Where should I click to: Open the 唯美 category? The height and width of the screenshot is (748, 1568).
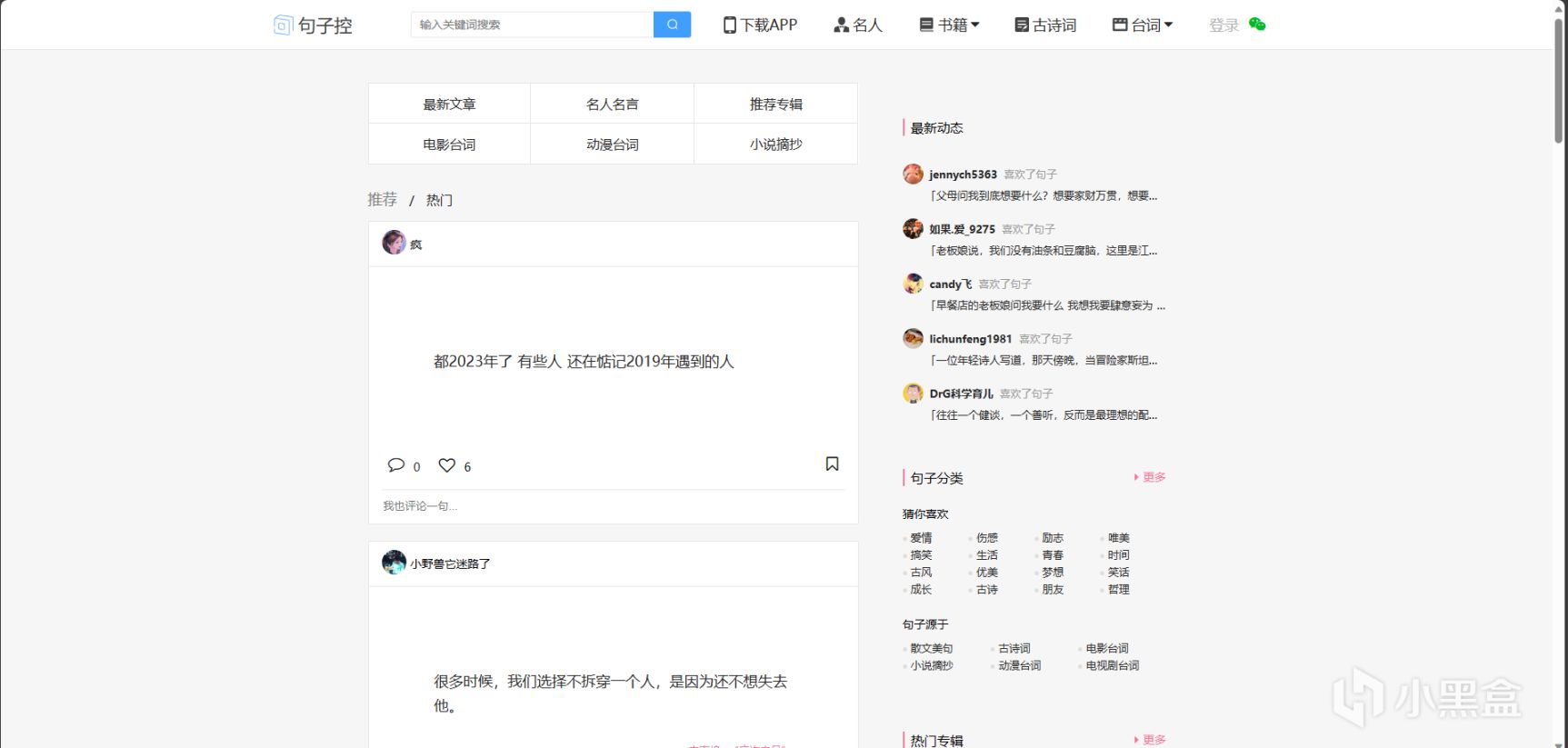1119,538
